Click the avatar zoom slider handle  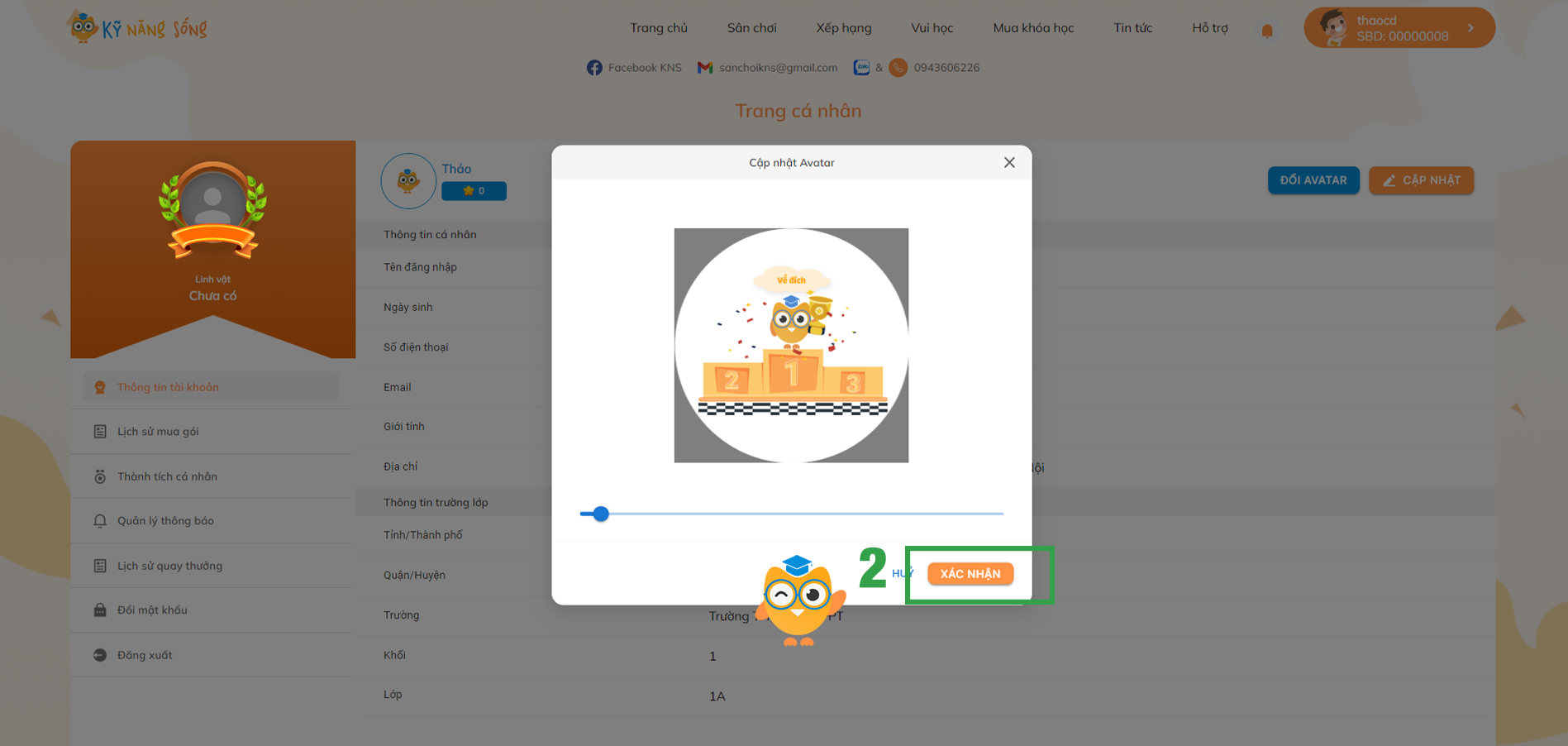601,514
